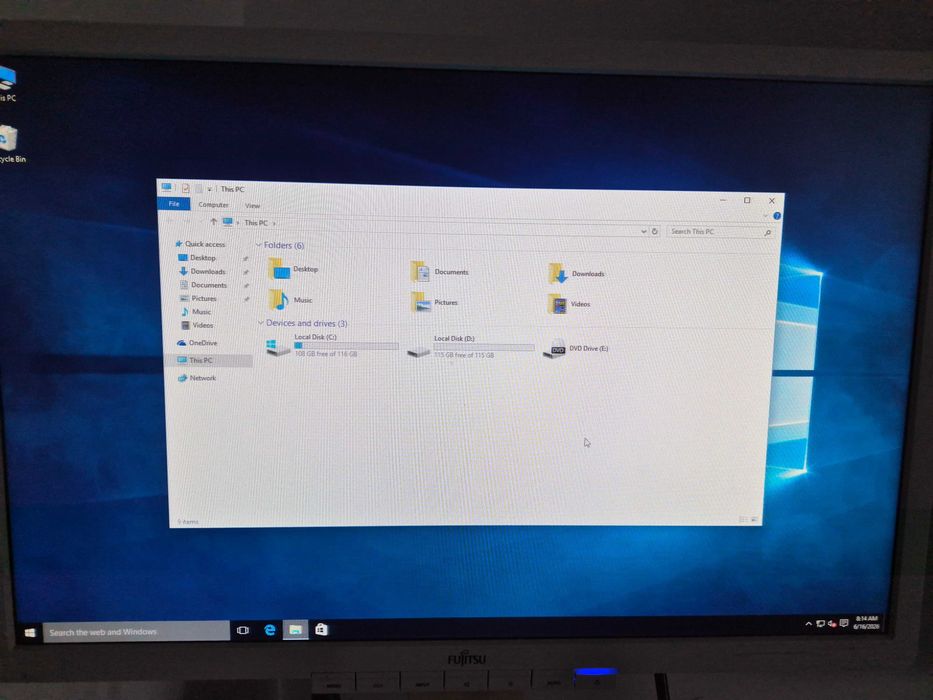933x700 pixels.
Task: Click Local Disk (D:) capacity bar
Action: pyautogui.click(x=484, y=348)
